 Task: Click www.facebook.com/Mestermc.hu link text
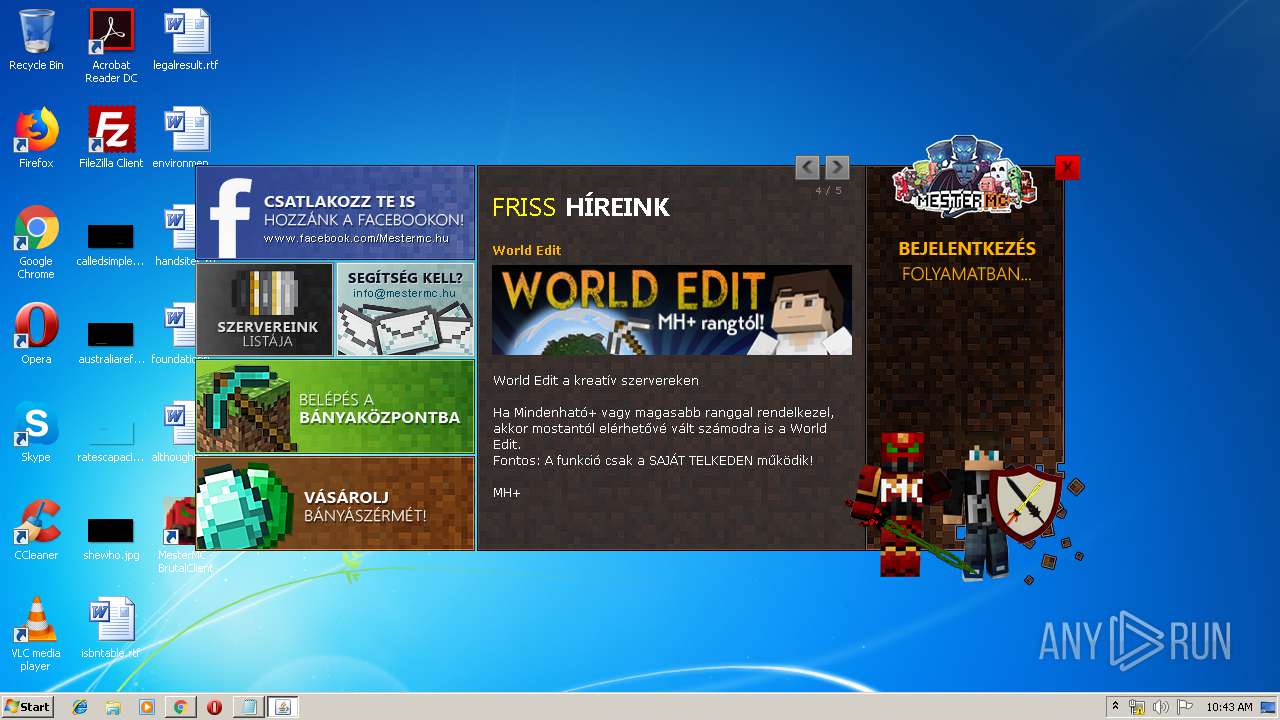point(356,239)
